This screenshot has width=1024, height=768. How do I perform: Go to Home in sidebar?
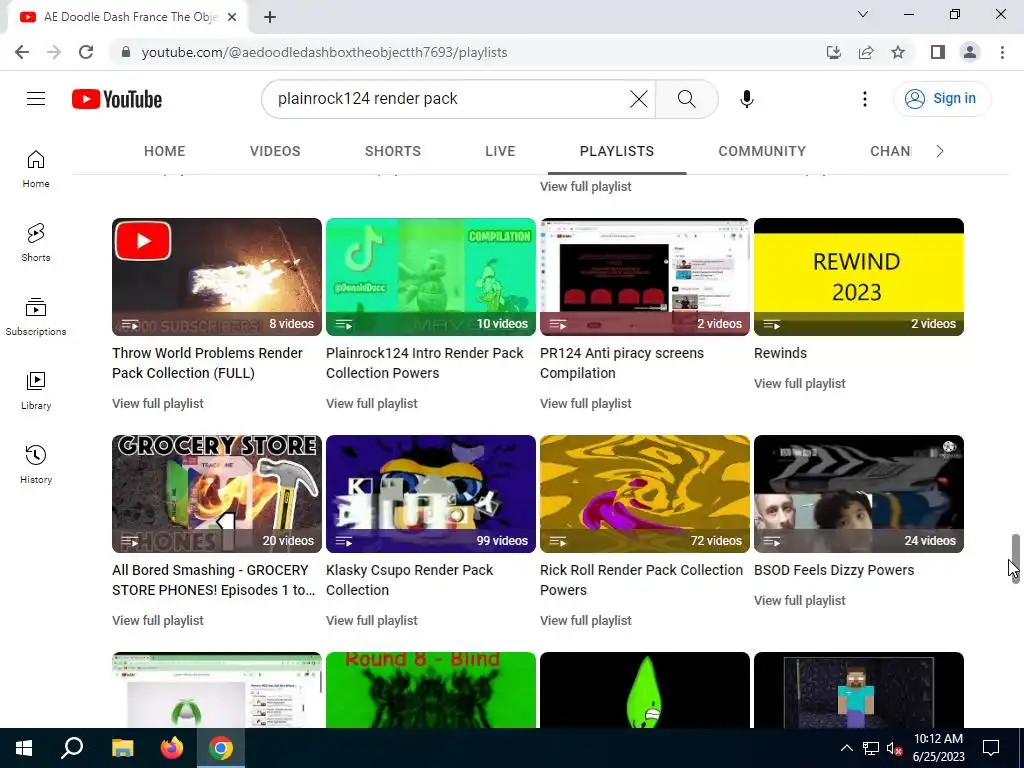point(36,169)
